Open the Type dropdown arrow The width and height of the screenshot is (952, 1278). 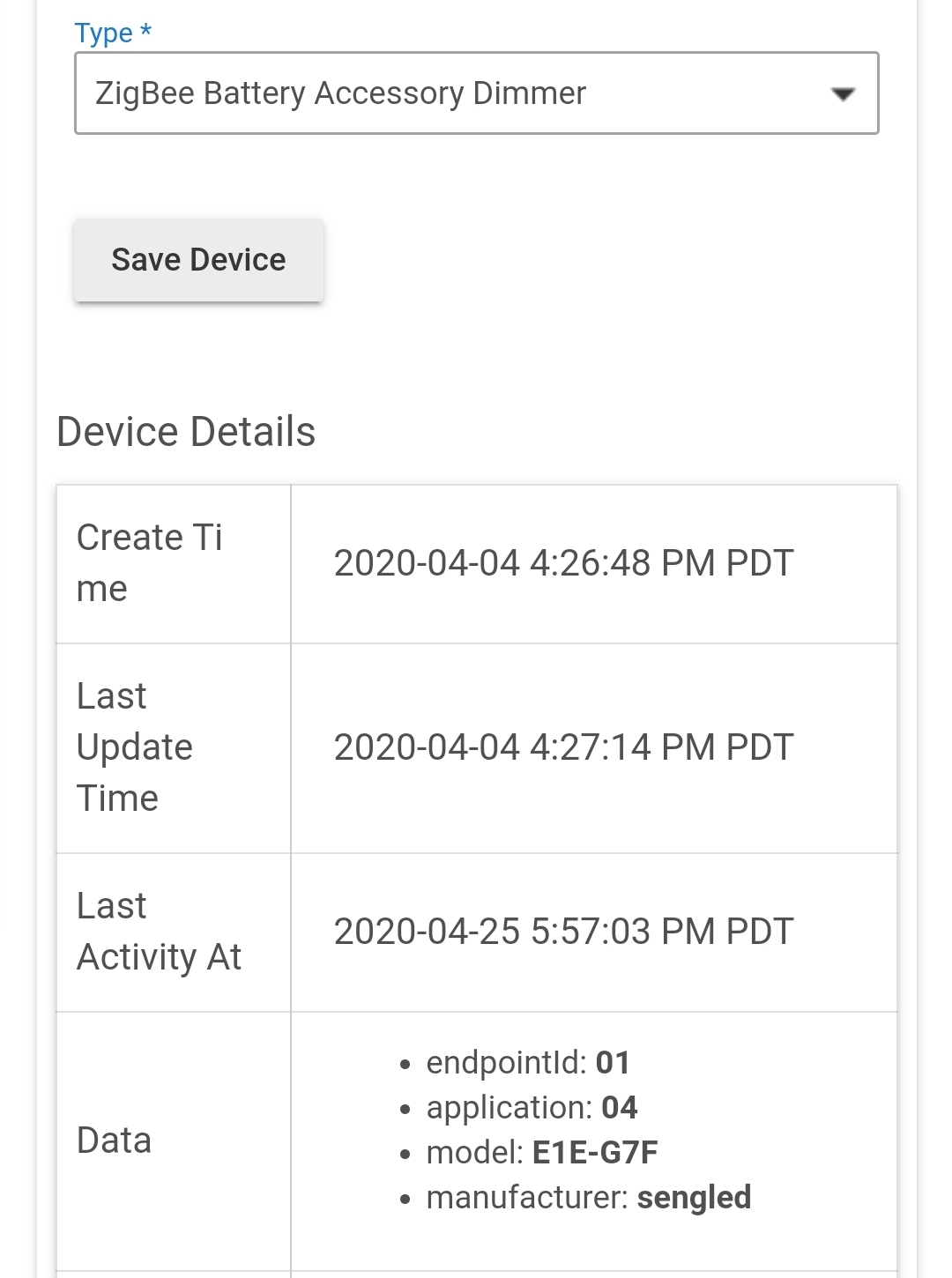click(x=843, y=94)
